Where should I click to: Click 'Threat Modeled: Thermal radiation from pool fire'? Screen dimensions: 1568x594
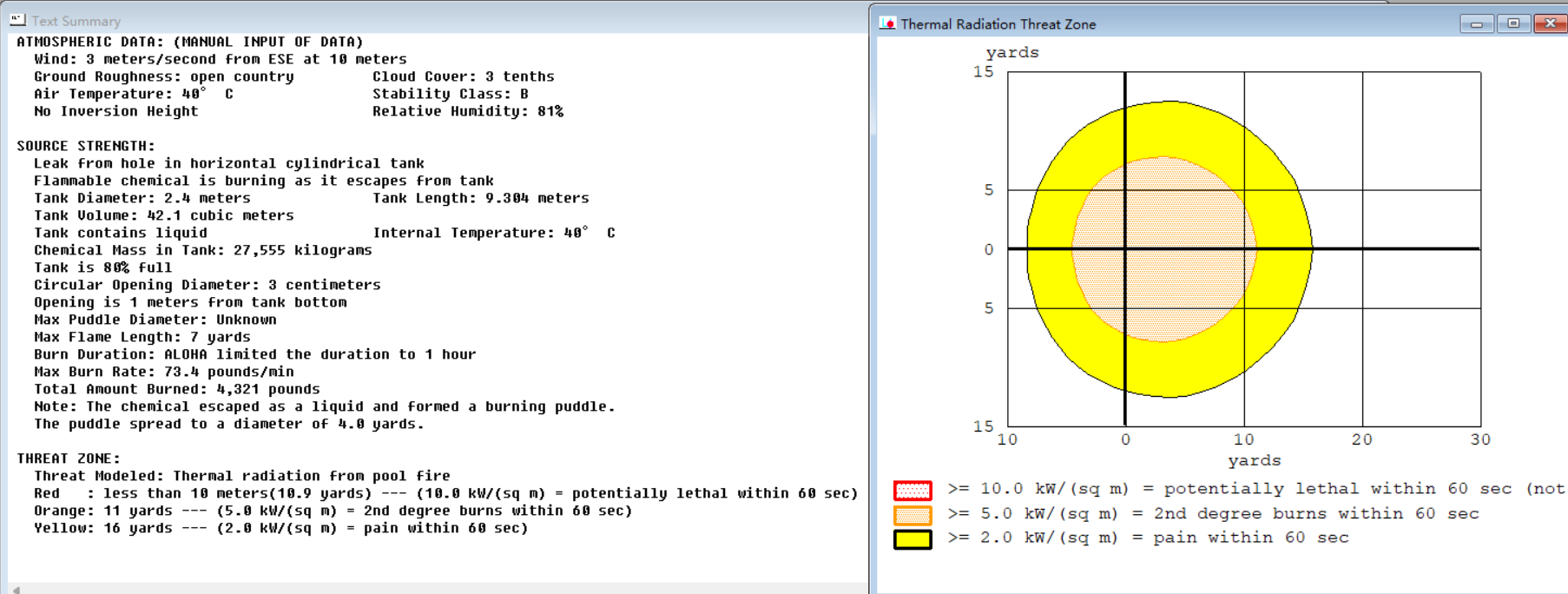[x=242, y=476]
